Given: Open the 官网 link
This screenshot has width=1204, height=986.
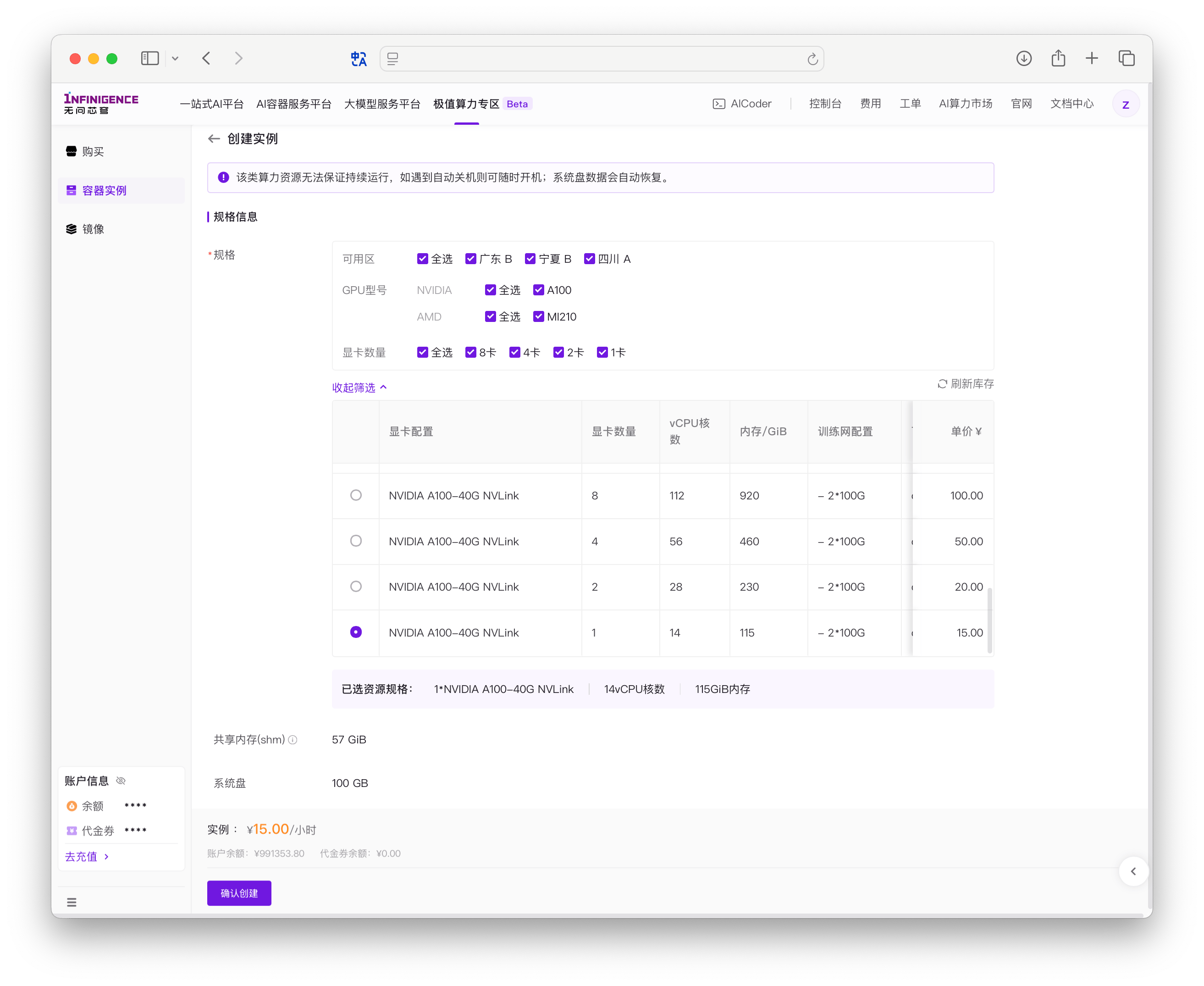Looking at the screenshot, I should [x=1021, y=104].
